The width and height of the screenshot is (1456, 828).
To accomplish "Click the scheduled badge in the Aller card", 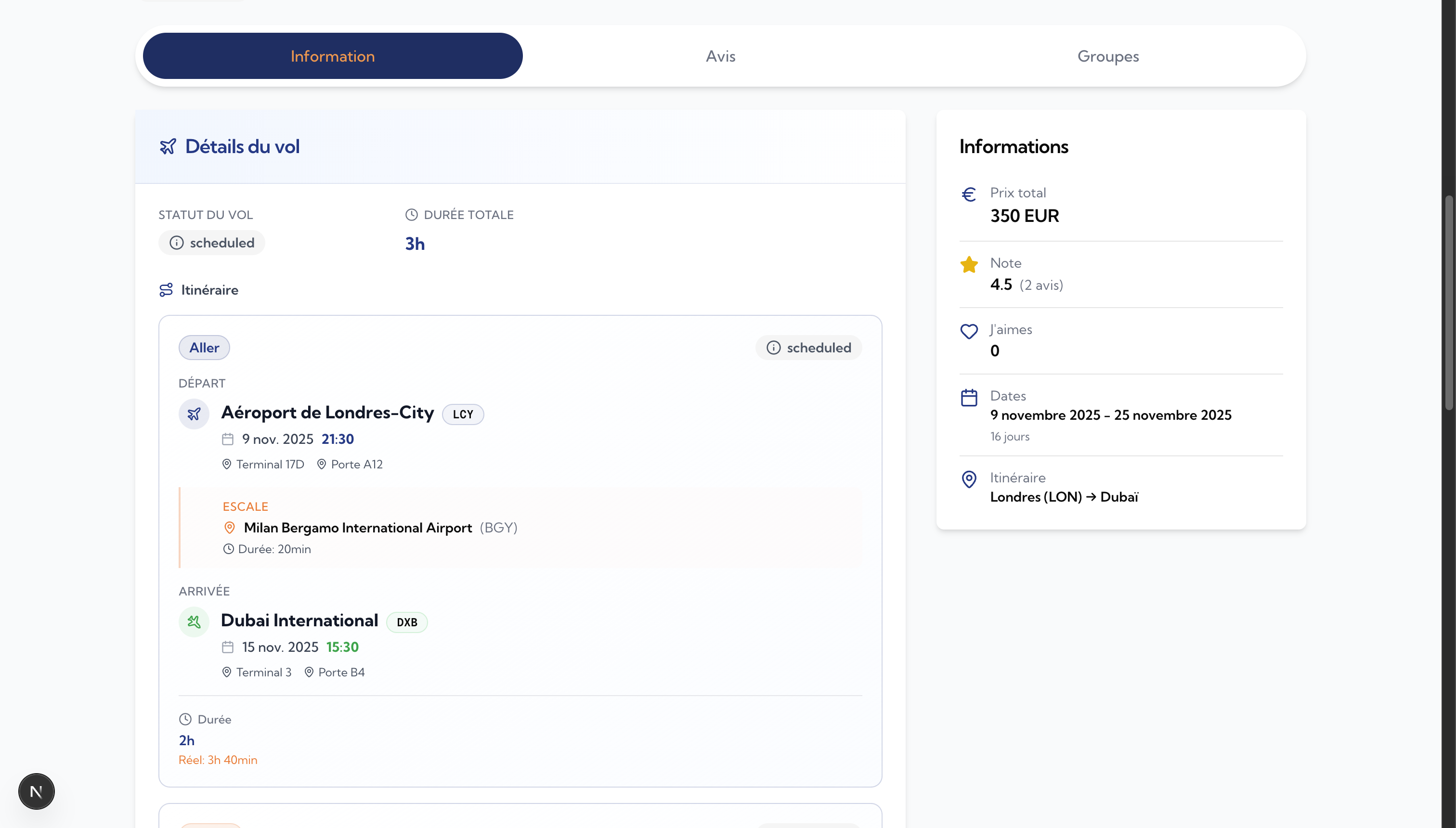I will pyautogui.click(x=808, y=348).
